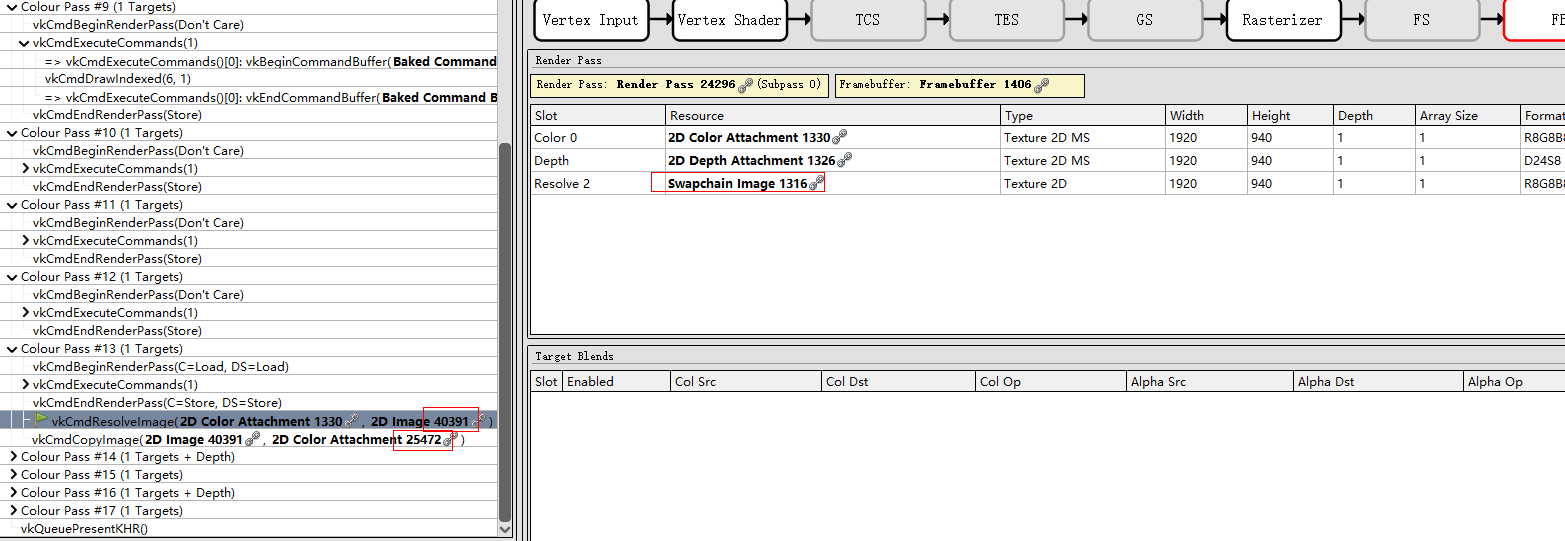Click link icon next to Framebuffer 1406

1041,86
